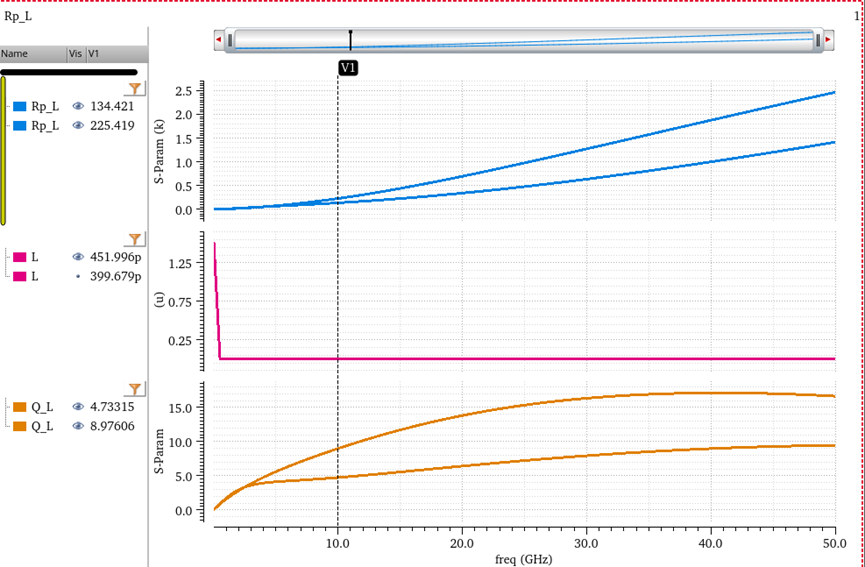865x567 pixels.
Task: Click the filter icon above the Q_L traces
Action: [x=133, y=389]
